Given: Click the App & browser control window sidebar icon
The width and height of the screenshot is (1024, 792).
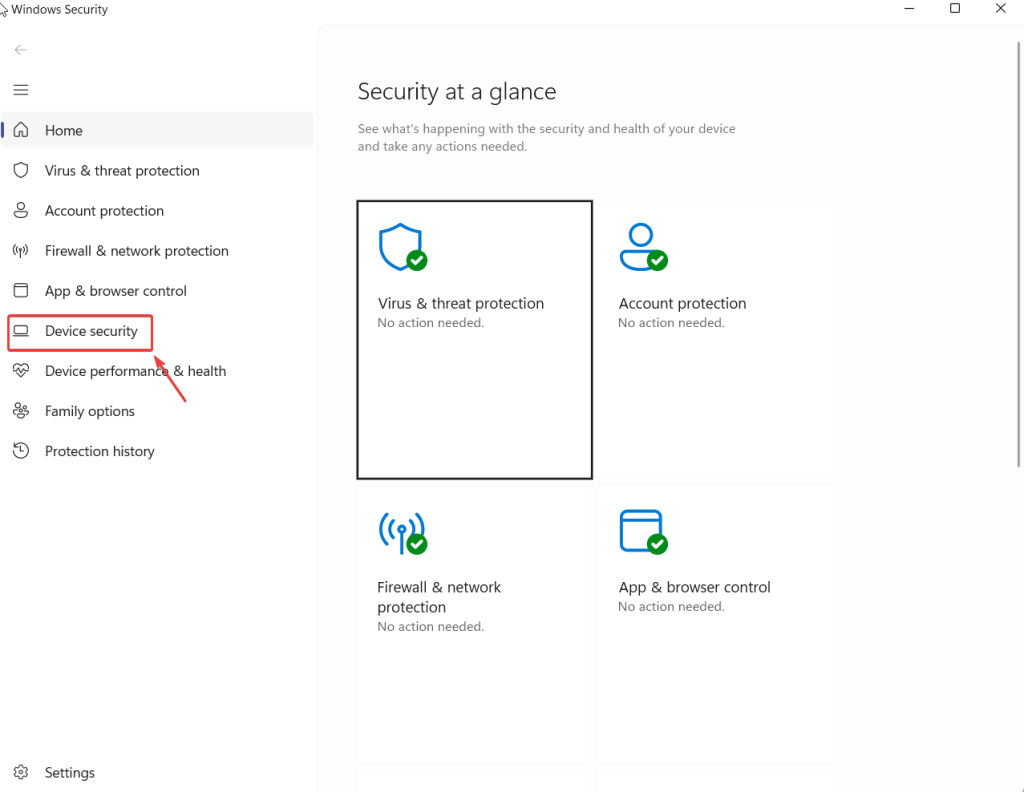Looking at the screenshot, I should coord(21,290).
